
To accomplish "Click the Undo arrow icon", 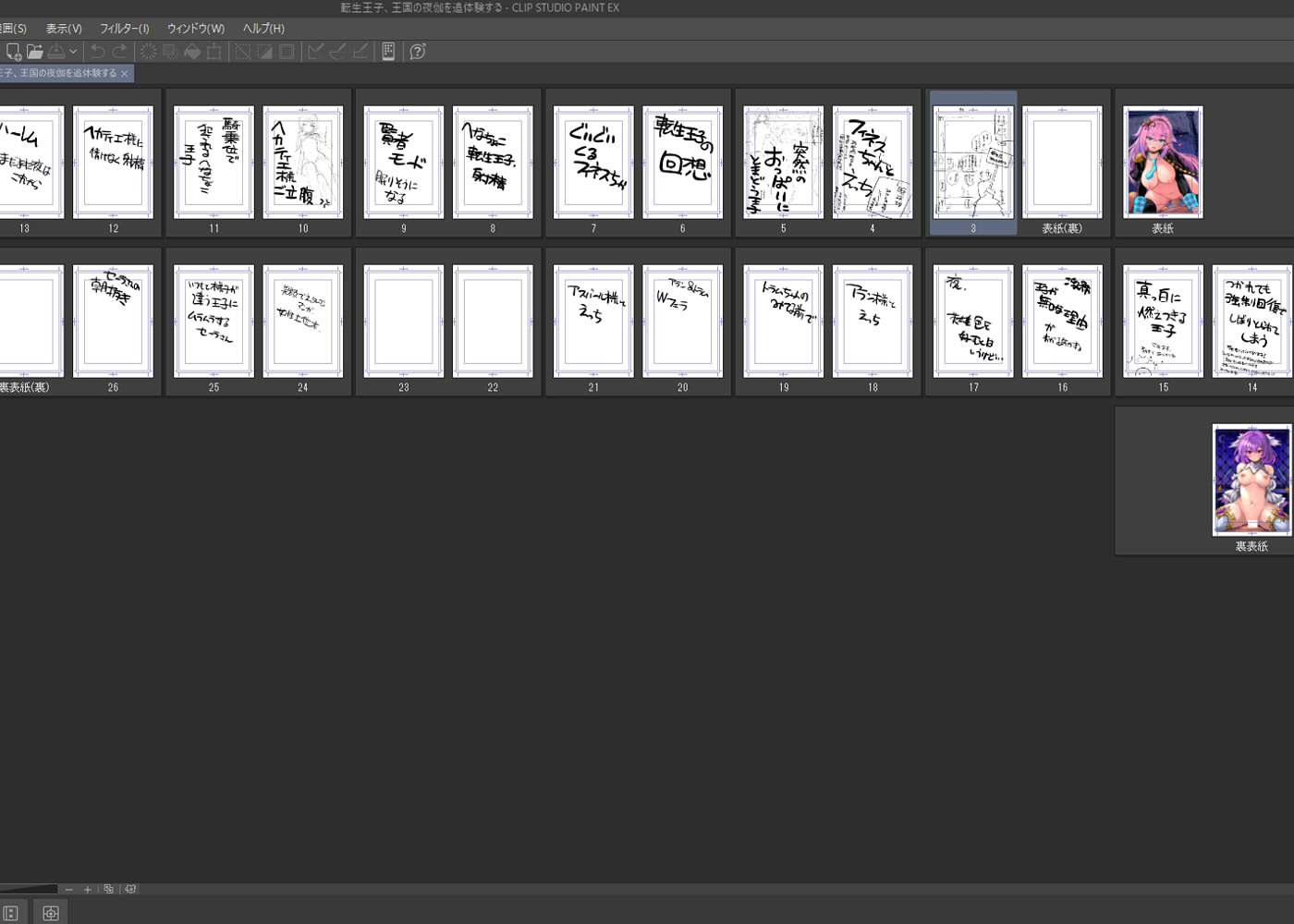I will point(97,52).
